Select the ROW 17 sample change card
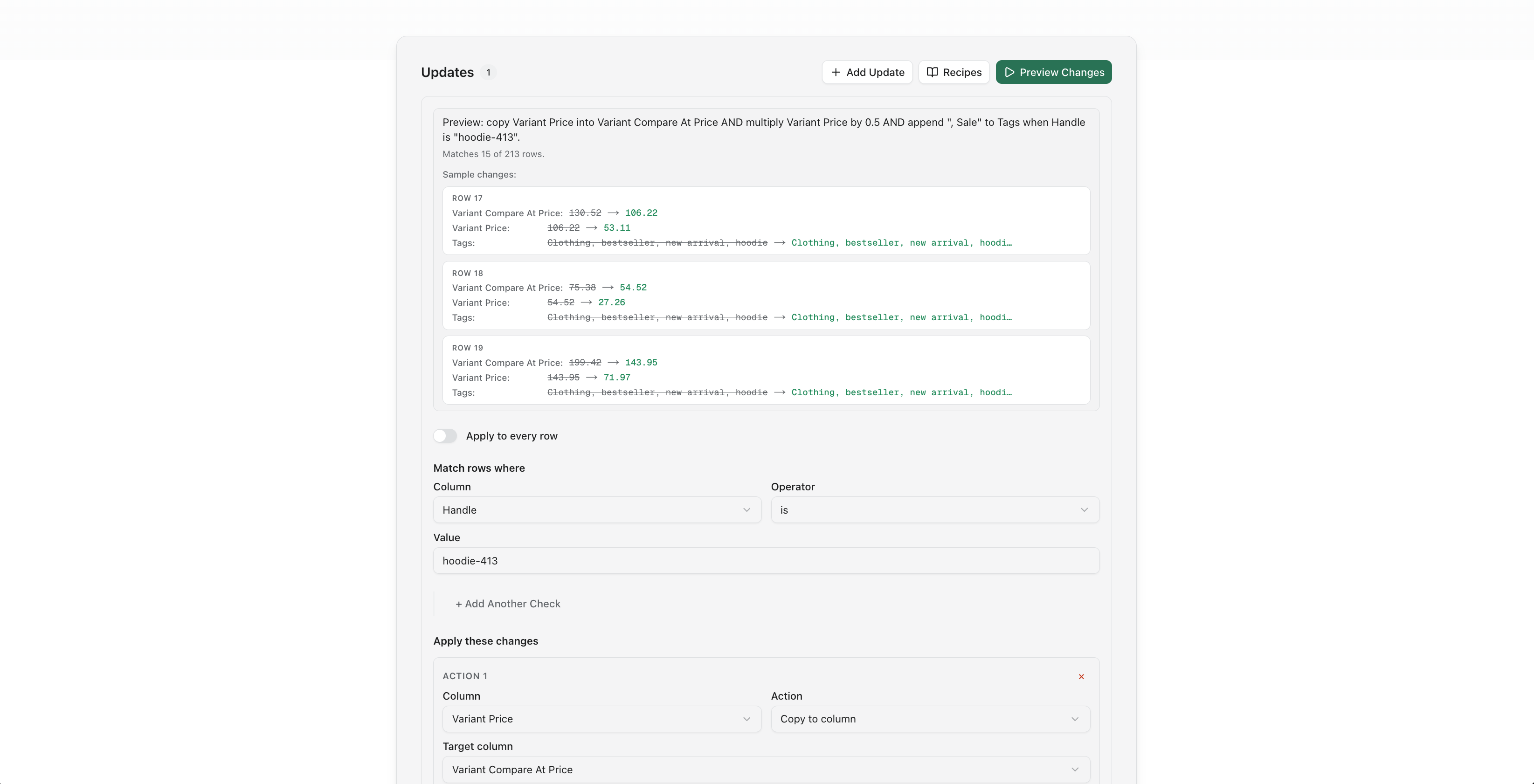 coord(766,220)
